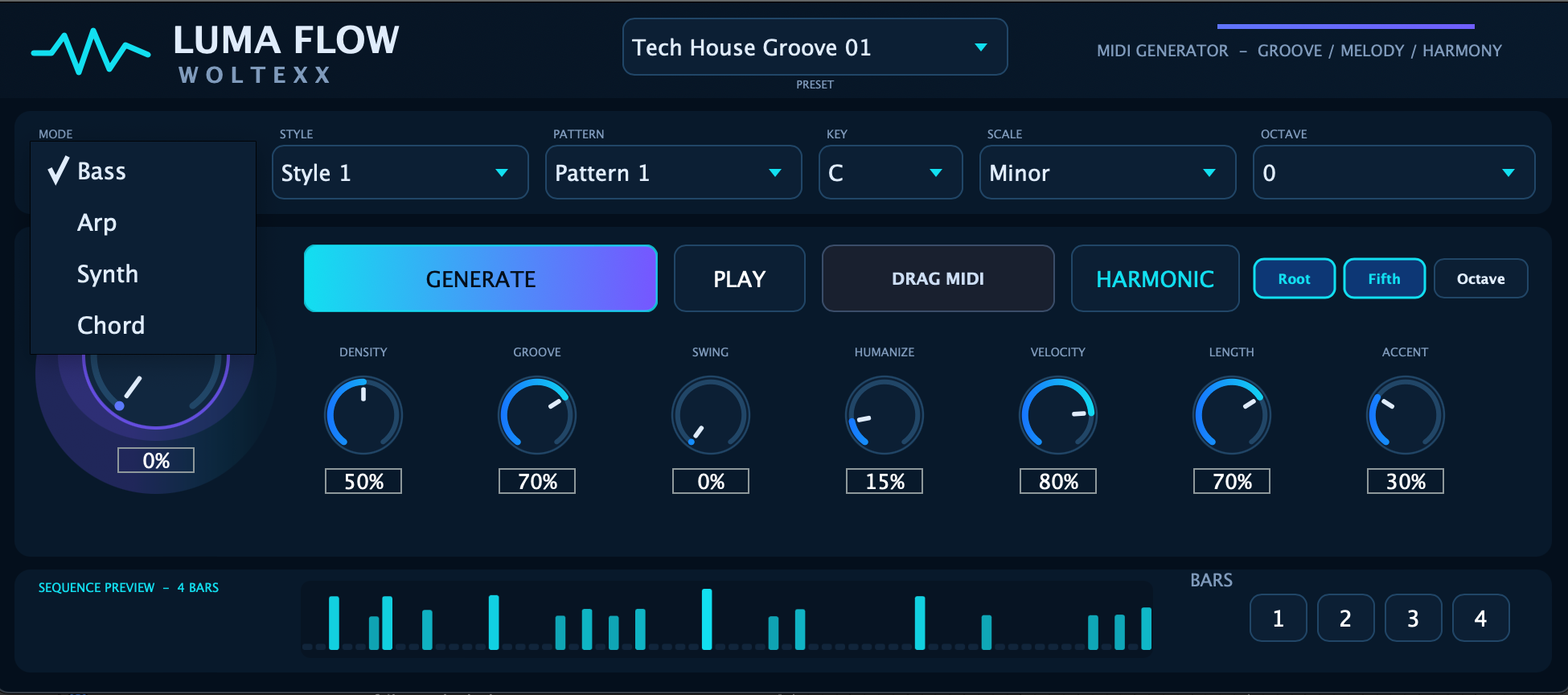Click the Length 70% value field

click(x=1232, y=481)
